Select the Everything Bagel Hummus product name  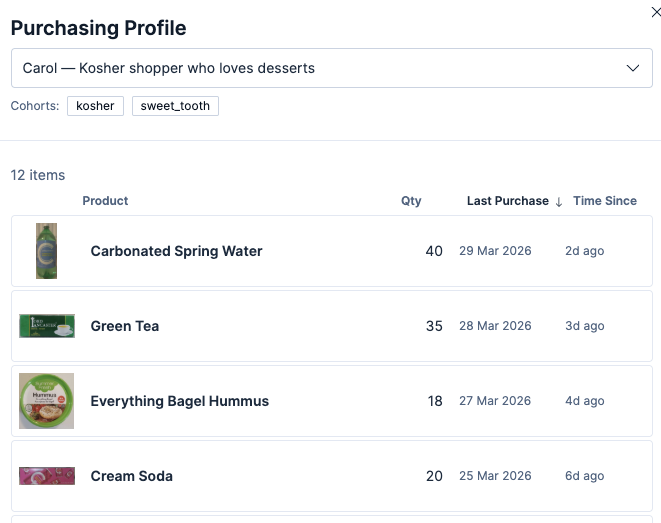pyautogui.click(x=180, y=401)
